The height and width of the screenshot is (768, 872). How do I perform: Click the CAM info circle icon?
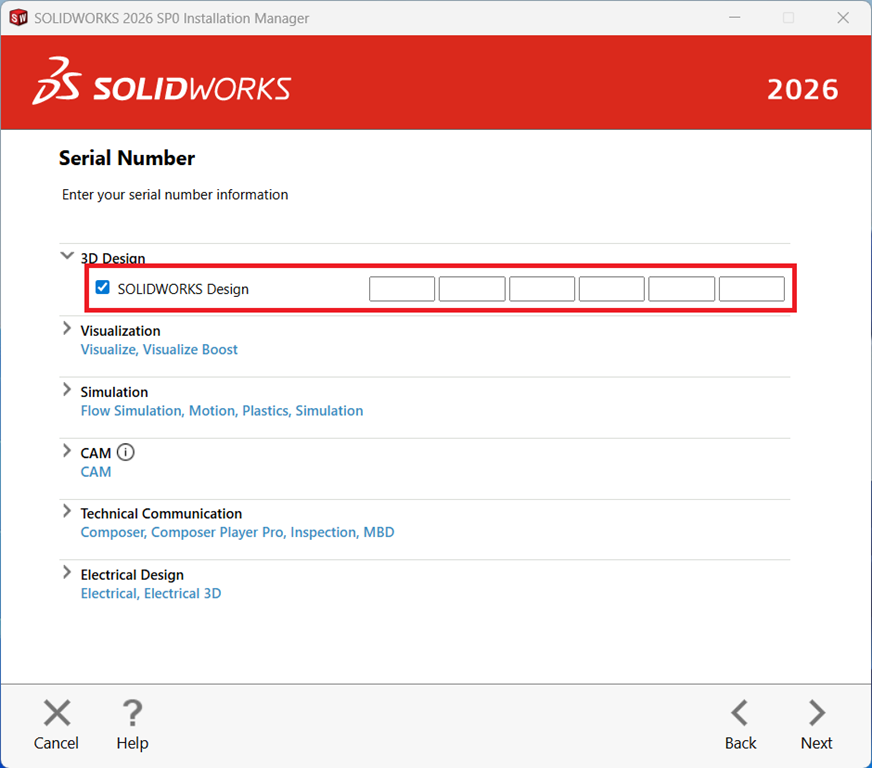125,452
